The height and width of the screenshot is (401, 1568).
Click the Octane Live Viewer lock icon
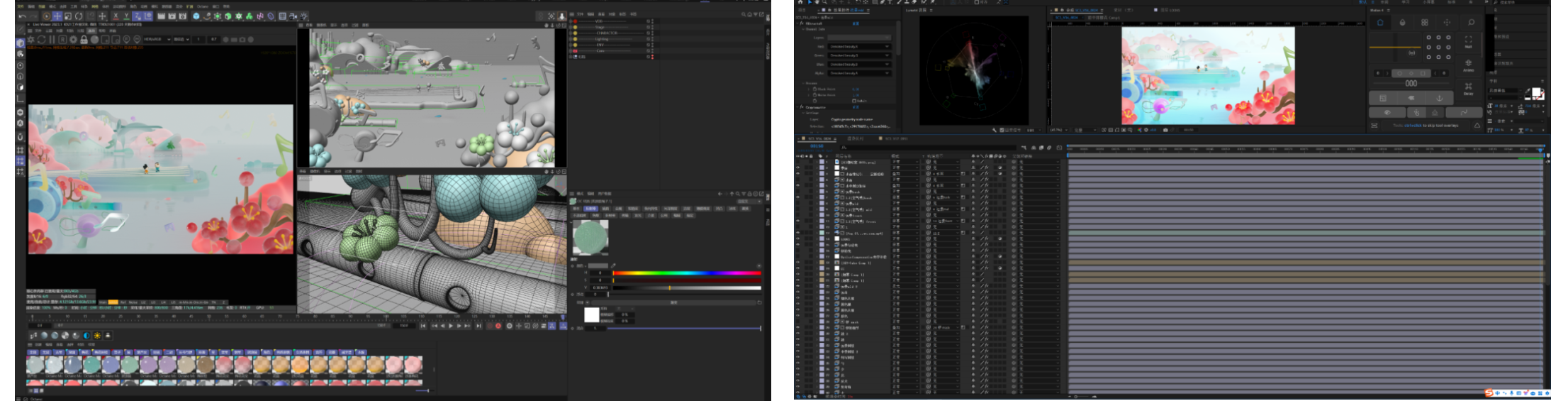(x=84, y=40)
